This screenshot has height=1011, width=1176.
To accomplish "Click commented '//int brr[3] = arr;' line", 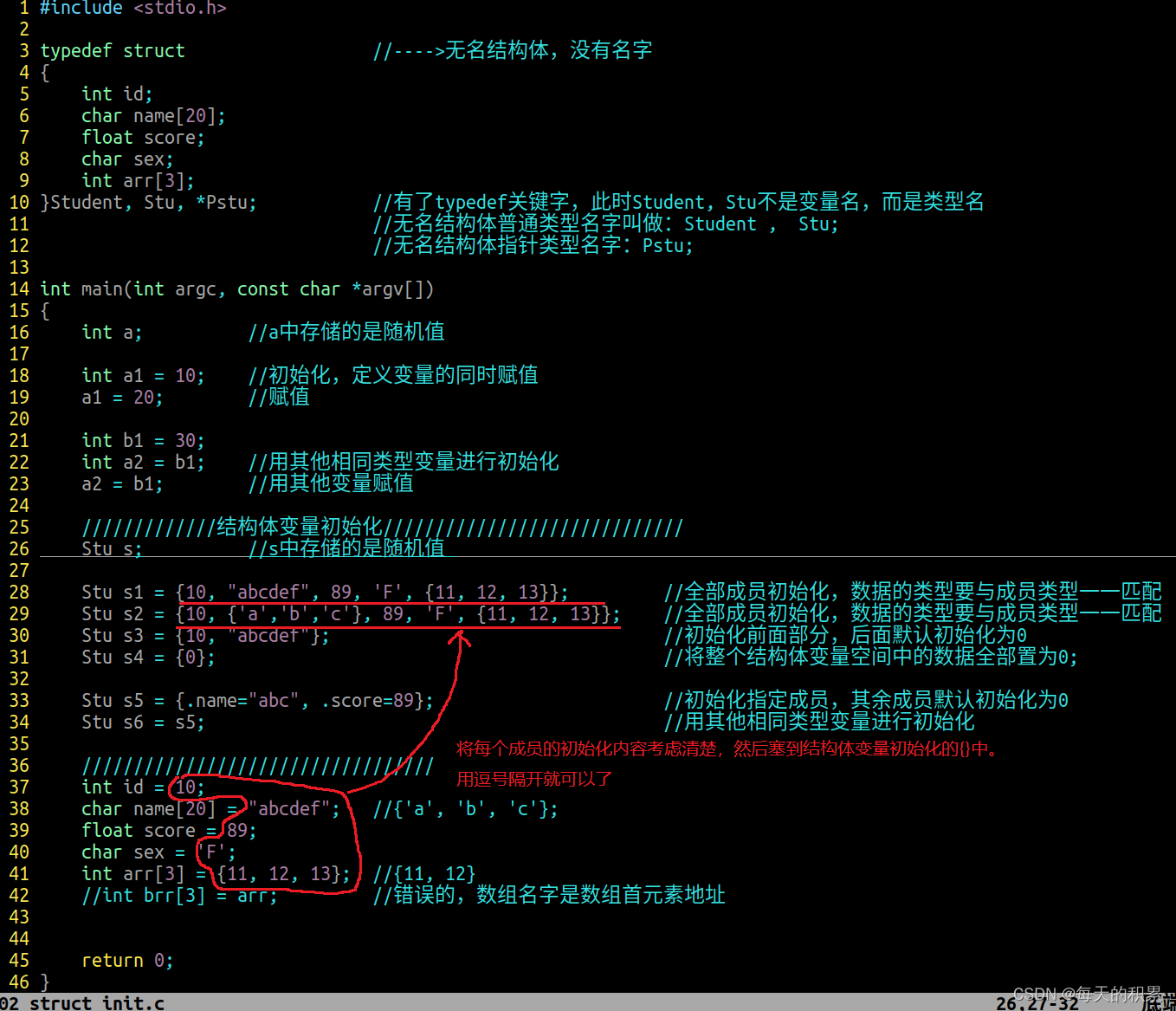I will tap(179, 896).
